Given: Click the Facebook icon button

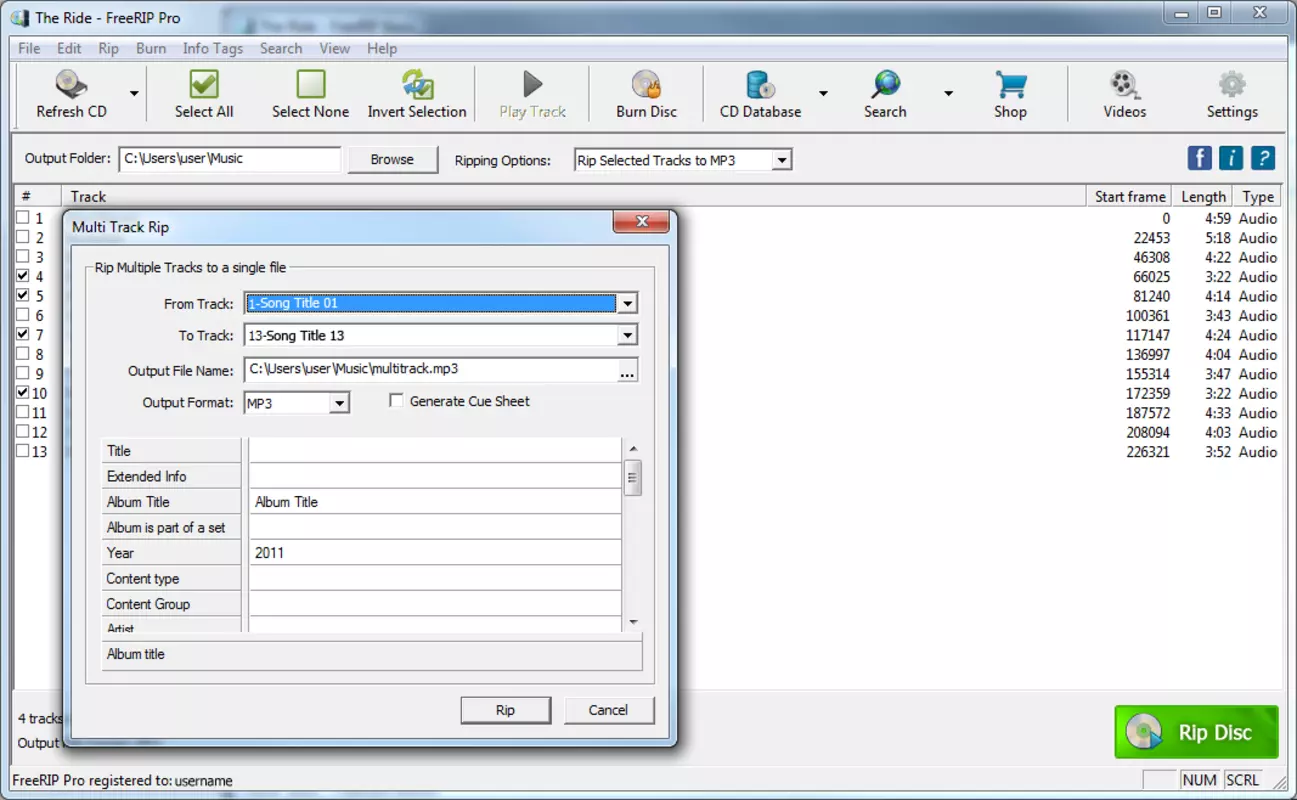Looking at the screenshot, I should click(1199, 158).
